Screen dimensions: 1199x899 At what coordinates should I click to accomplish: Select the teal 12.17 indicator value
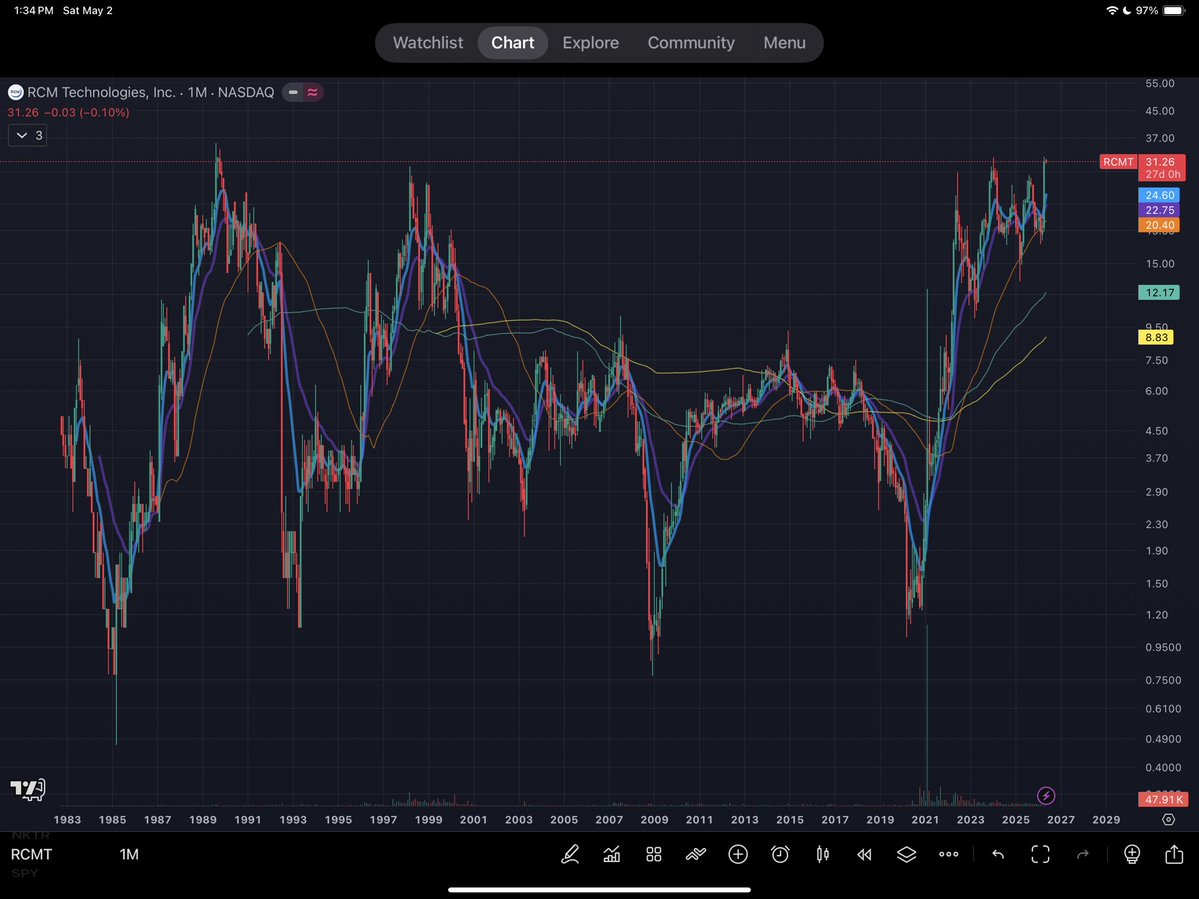(x=1159, y=292)
